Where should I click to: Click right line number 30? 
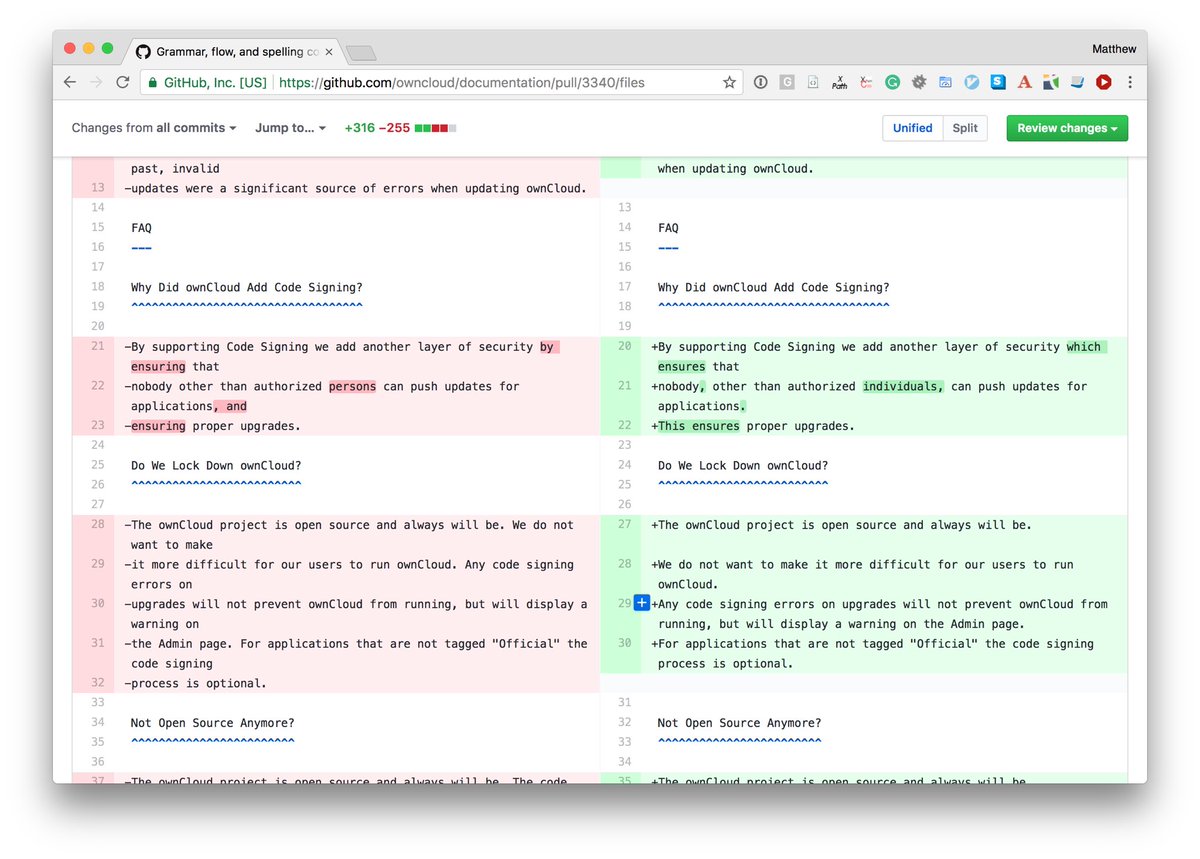point(624,643)
